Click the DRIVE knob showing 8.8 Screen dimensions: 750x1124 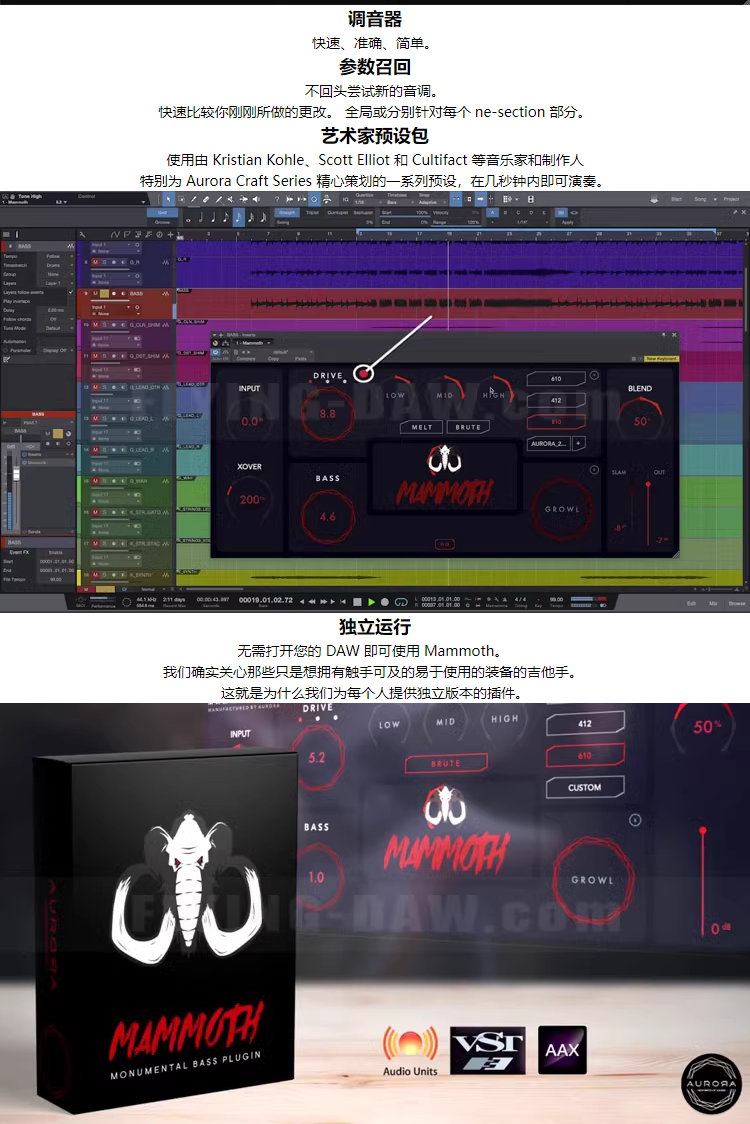328,414
